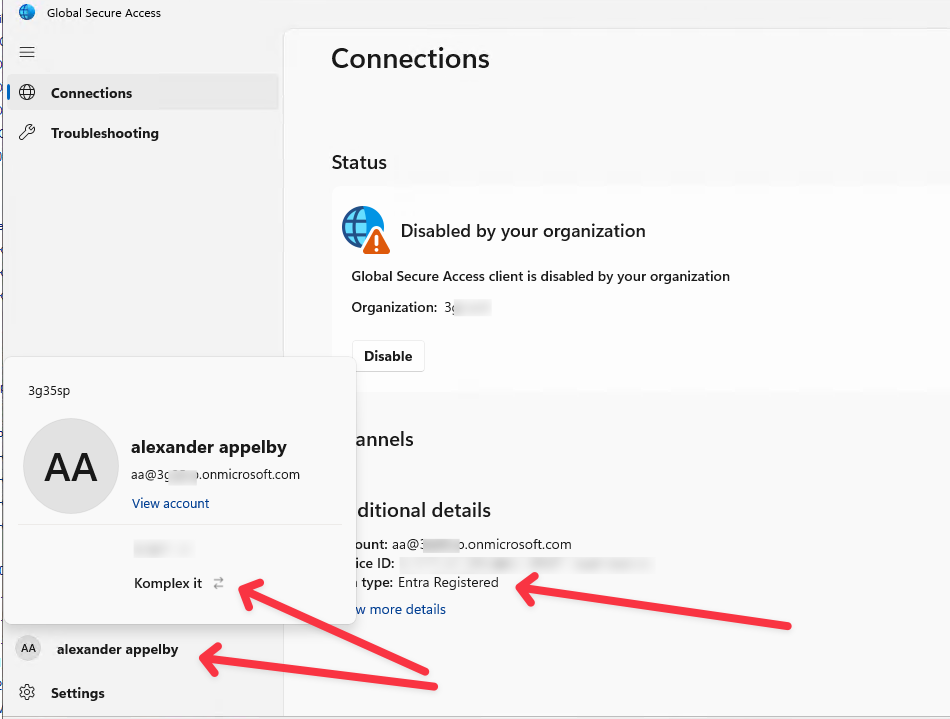The image size is (950, 719).
Task: Expand the partially hidden more details link
Action: coord(400,609)
